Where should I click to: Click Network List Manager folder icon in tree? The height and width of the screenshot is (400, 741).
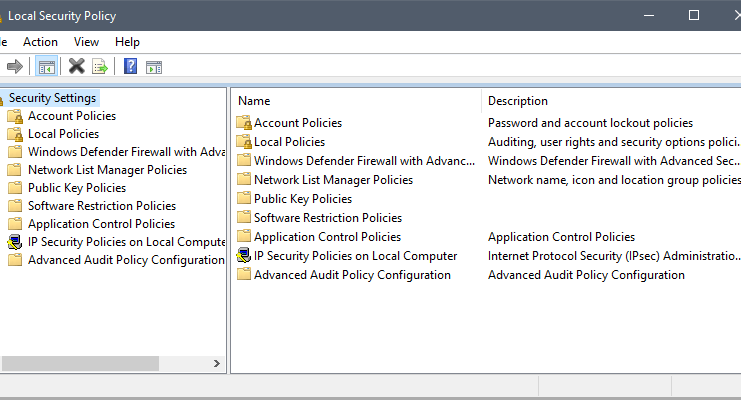pos(15,170)
